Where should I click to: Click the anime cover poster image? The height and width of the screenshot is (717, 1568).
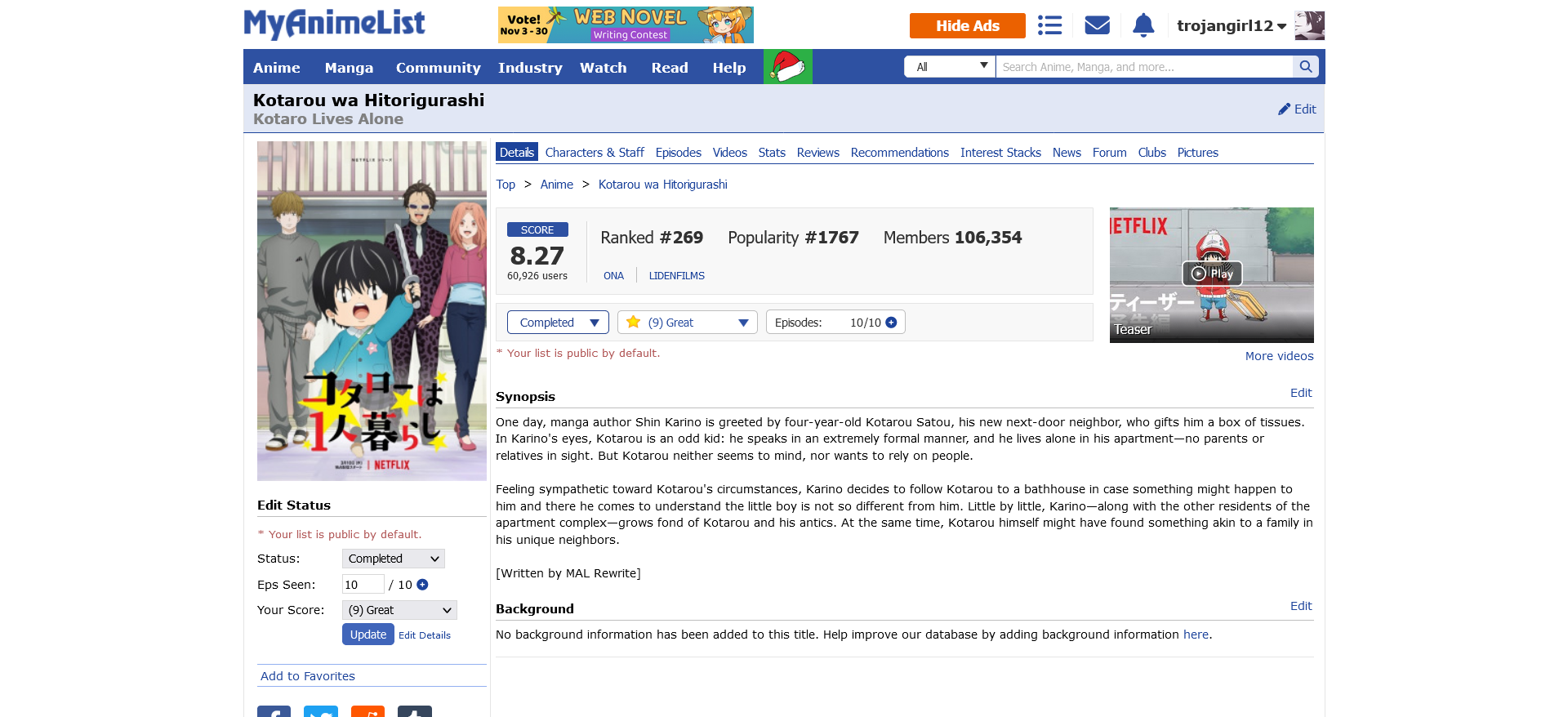[372, 311]
